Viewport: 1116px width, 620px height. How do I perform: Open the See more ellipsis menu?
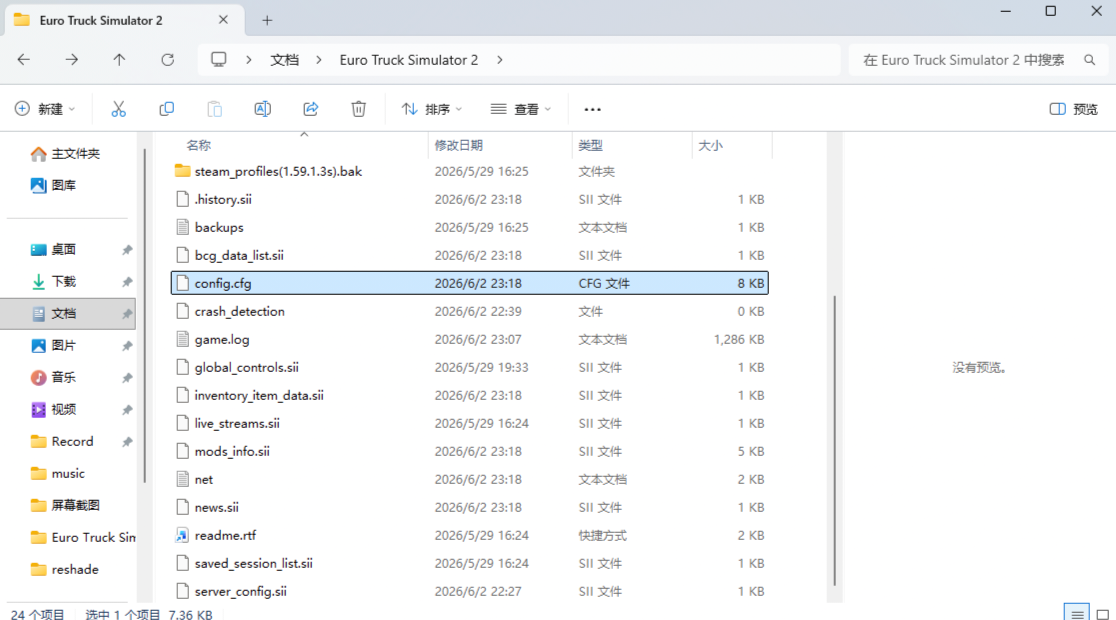pos(592,109)
